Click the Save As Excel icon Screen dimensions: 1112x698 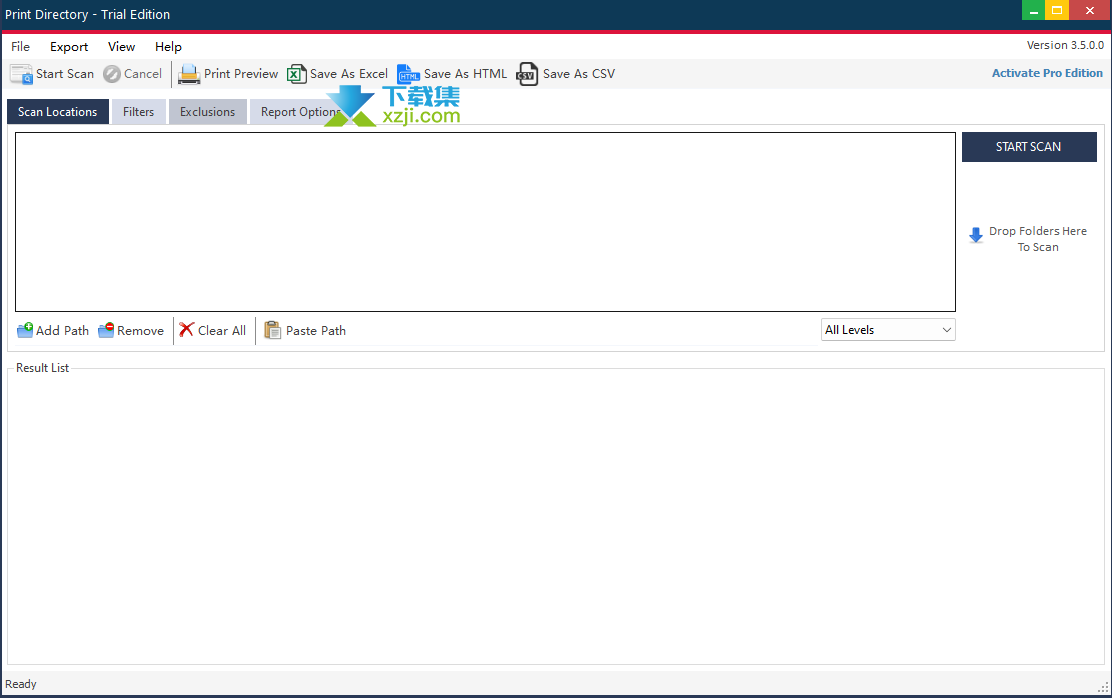pyautogui.click(x=296, y=74)
